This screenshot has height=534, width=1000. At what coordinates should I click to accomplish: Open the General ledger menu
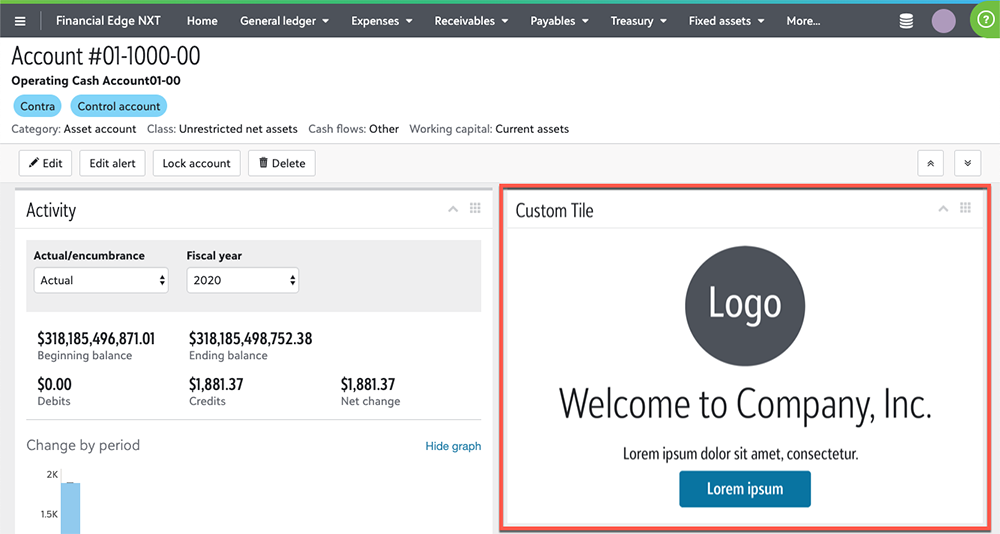(284, 21)
